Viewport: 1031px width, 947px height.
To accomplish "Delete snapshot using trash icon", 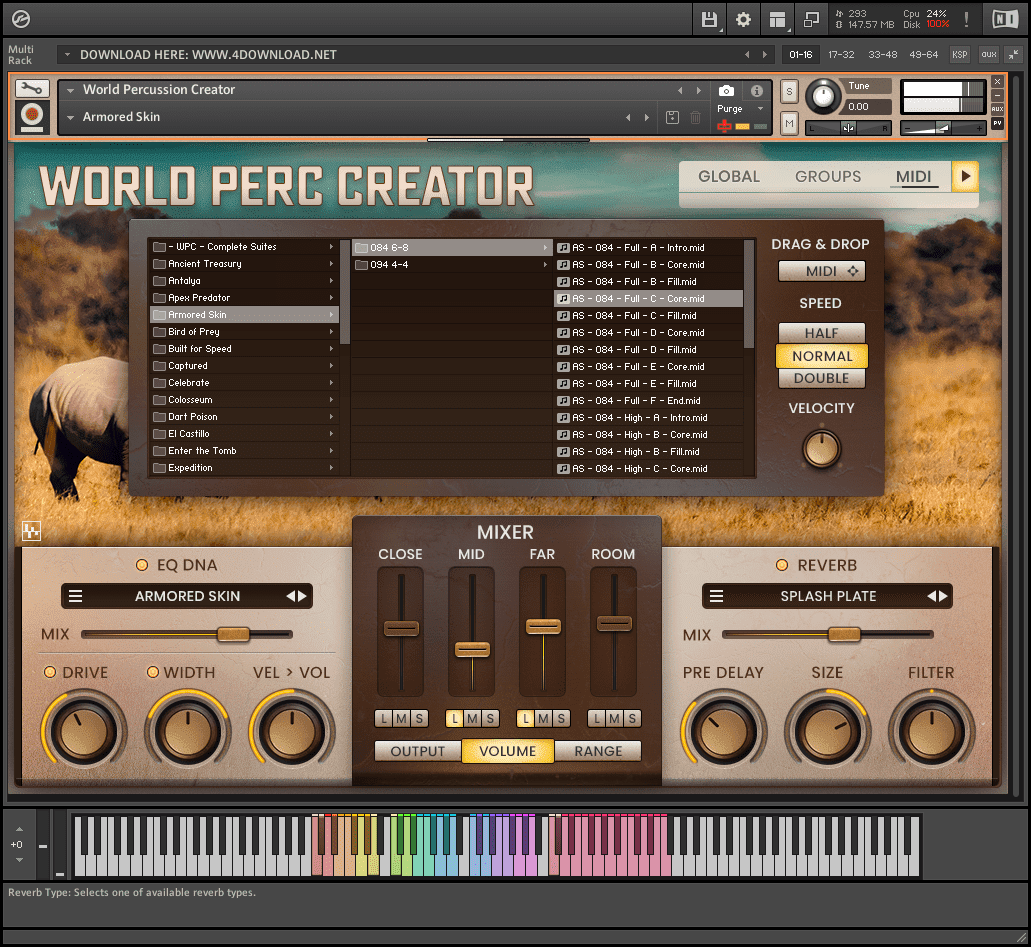I will [696, 118].
